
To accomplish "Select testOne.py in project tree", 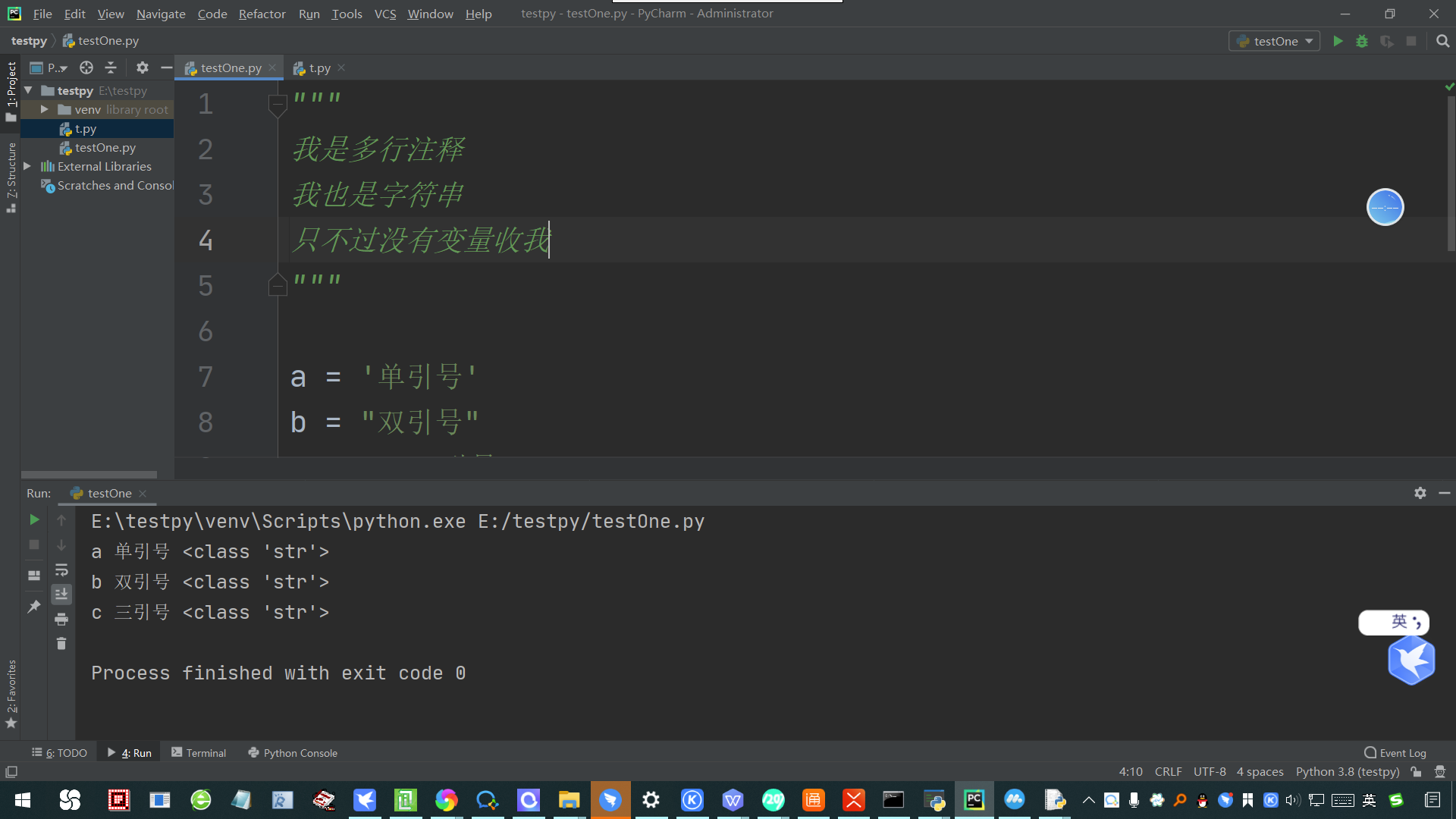I will [105, 147].
